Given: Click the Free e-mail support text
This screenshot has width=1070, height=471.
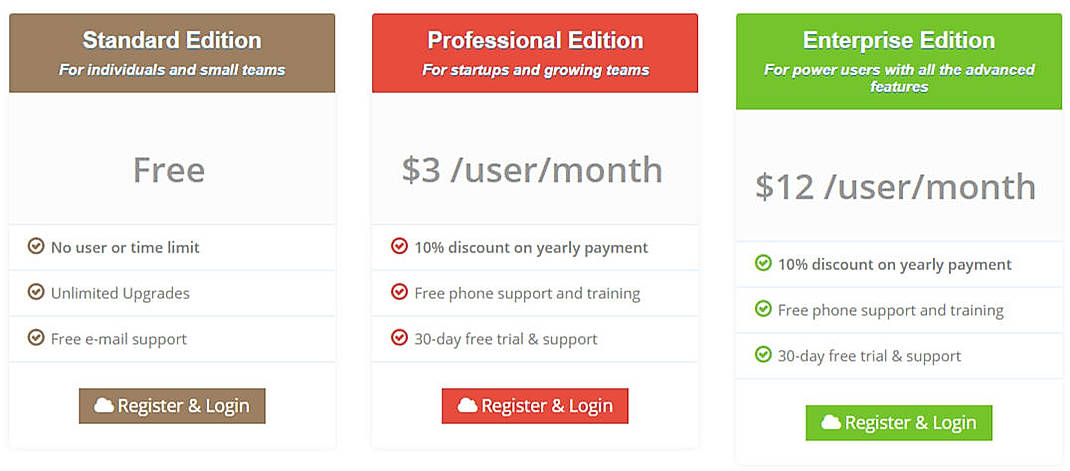Looking at the screenshot, I should (x=119, y=339).
